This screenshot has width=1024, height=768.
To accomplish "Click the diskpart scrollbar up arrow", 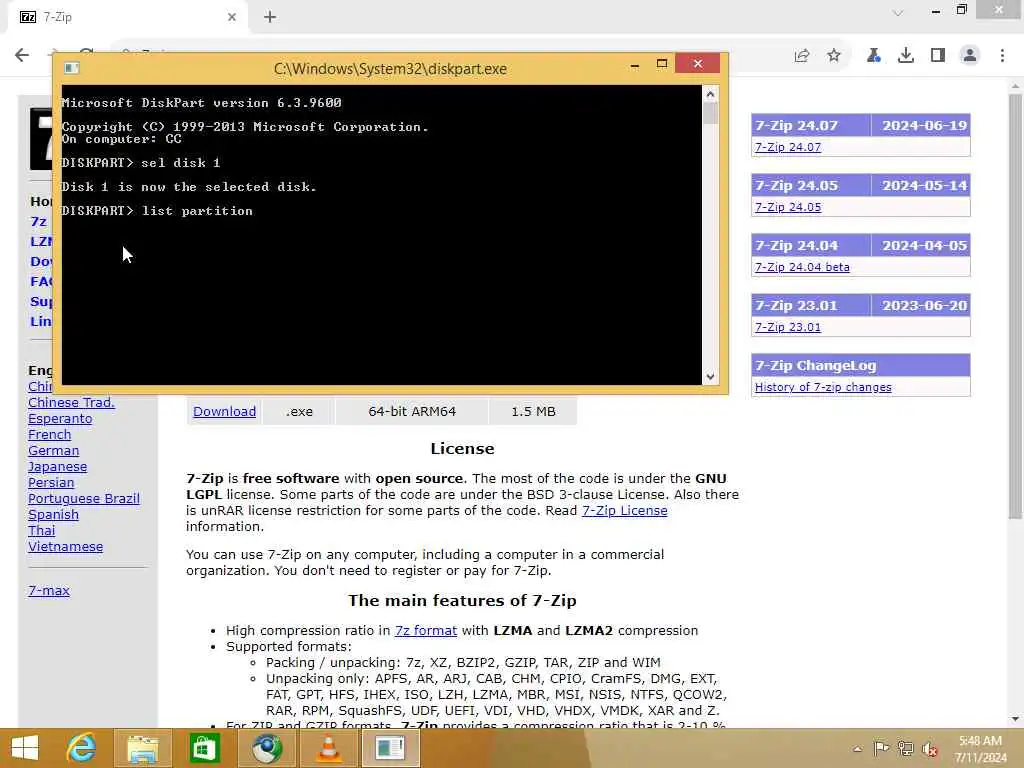I will (711, 94).
